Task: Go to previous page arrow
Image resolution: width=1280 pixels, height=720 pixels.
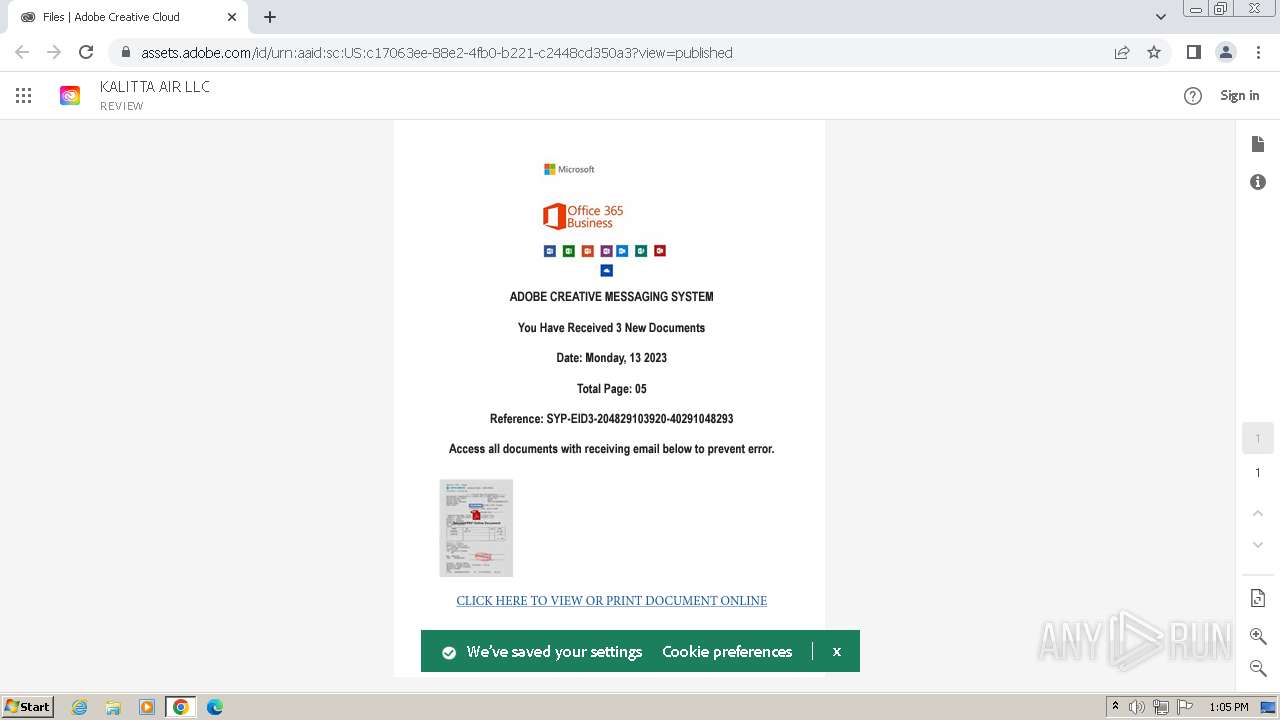Action: (1258, 513)
